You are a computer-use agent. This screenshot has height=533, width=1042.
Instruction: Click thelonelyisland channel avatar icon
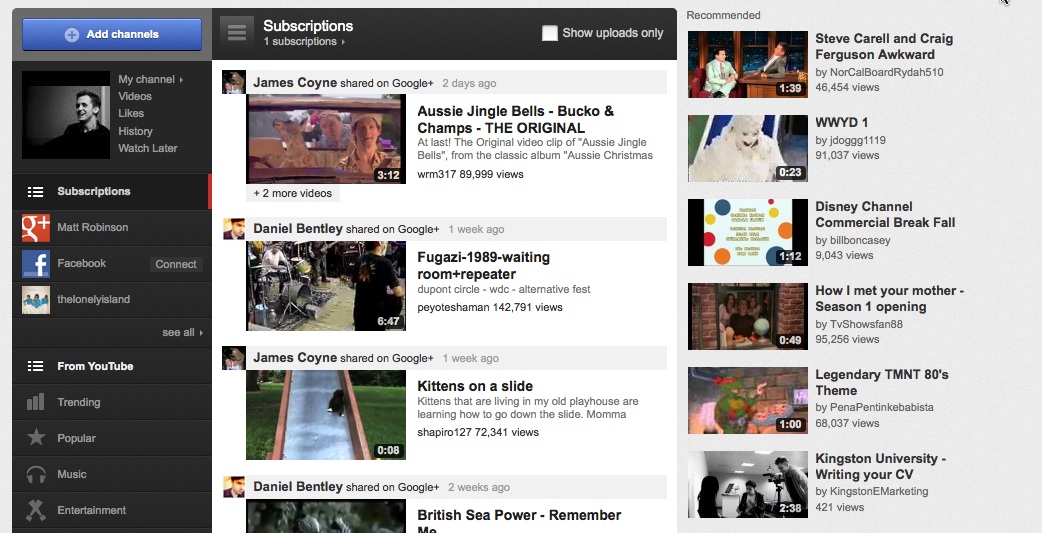click(36, 299)
